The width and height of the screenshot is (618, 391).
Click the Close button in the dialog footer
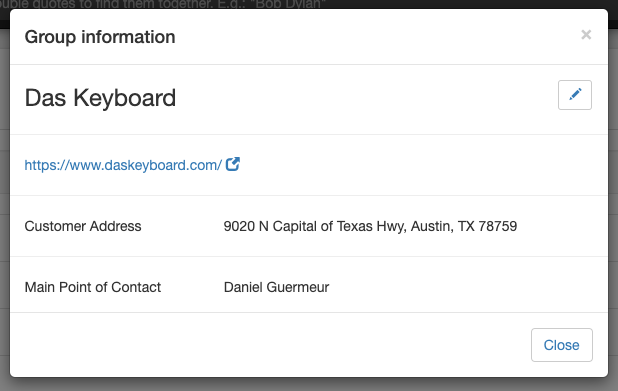pyautogui.click(x=562, y=345)
